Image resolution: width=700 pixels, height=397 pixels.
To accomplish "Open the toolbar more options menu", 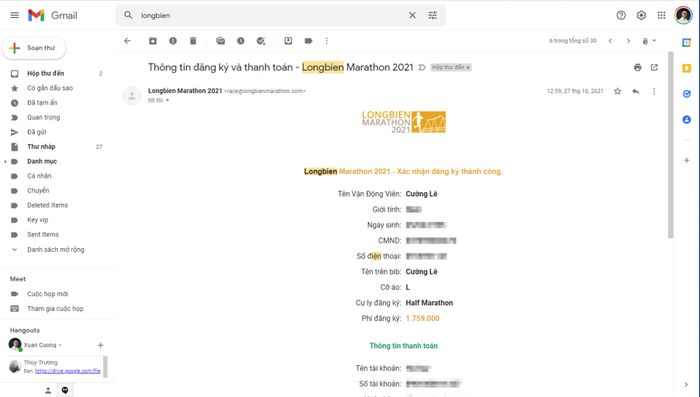I will click(327, 41).
